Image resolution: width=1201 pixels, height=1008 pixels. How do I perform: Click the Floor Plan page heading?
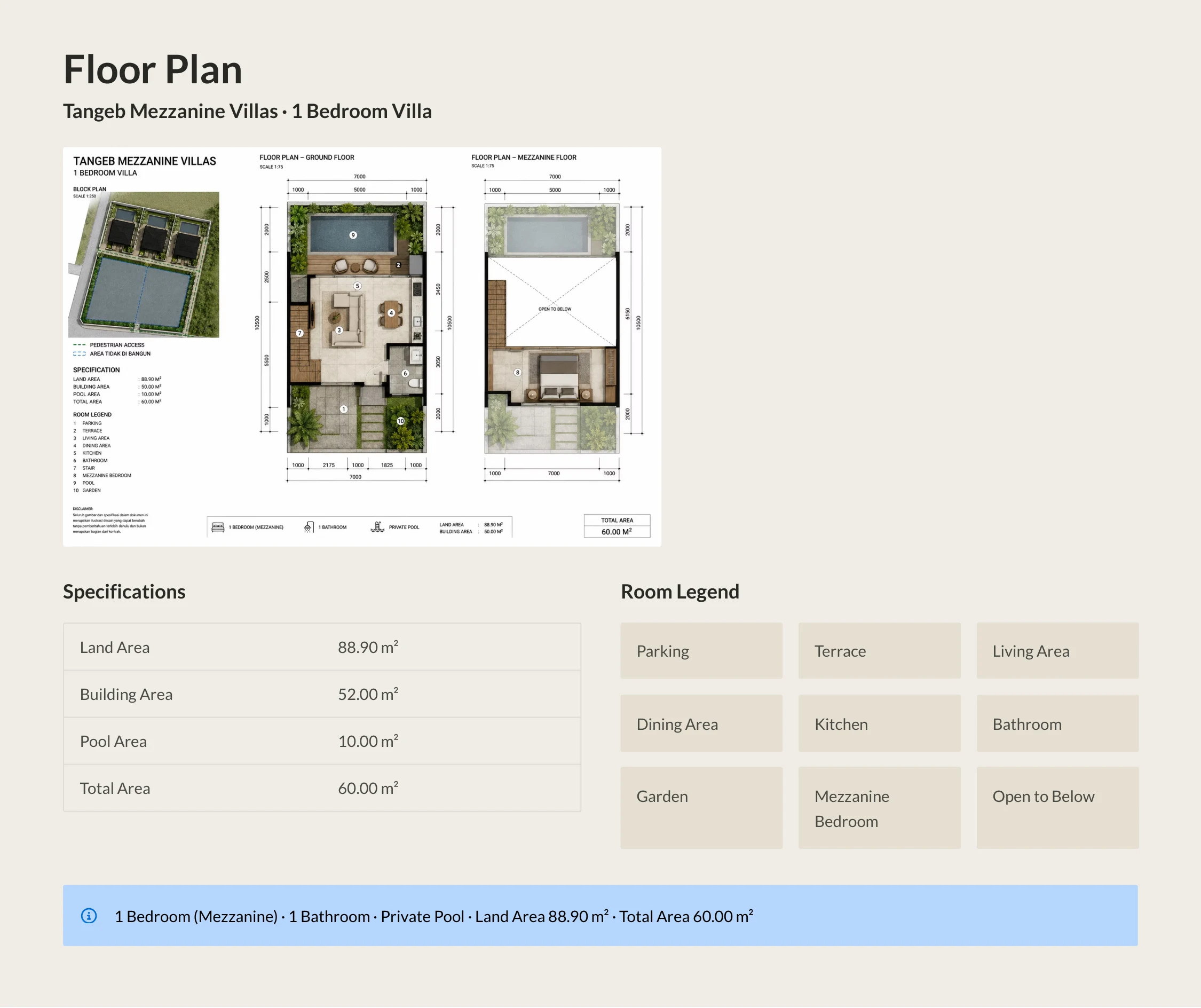[153, 70]
